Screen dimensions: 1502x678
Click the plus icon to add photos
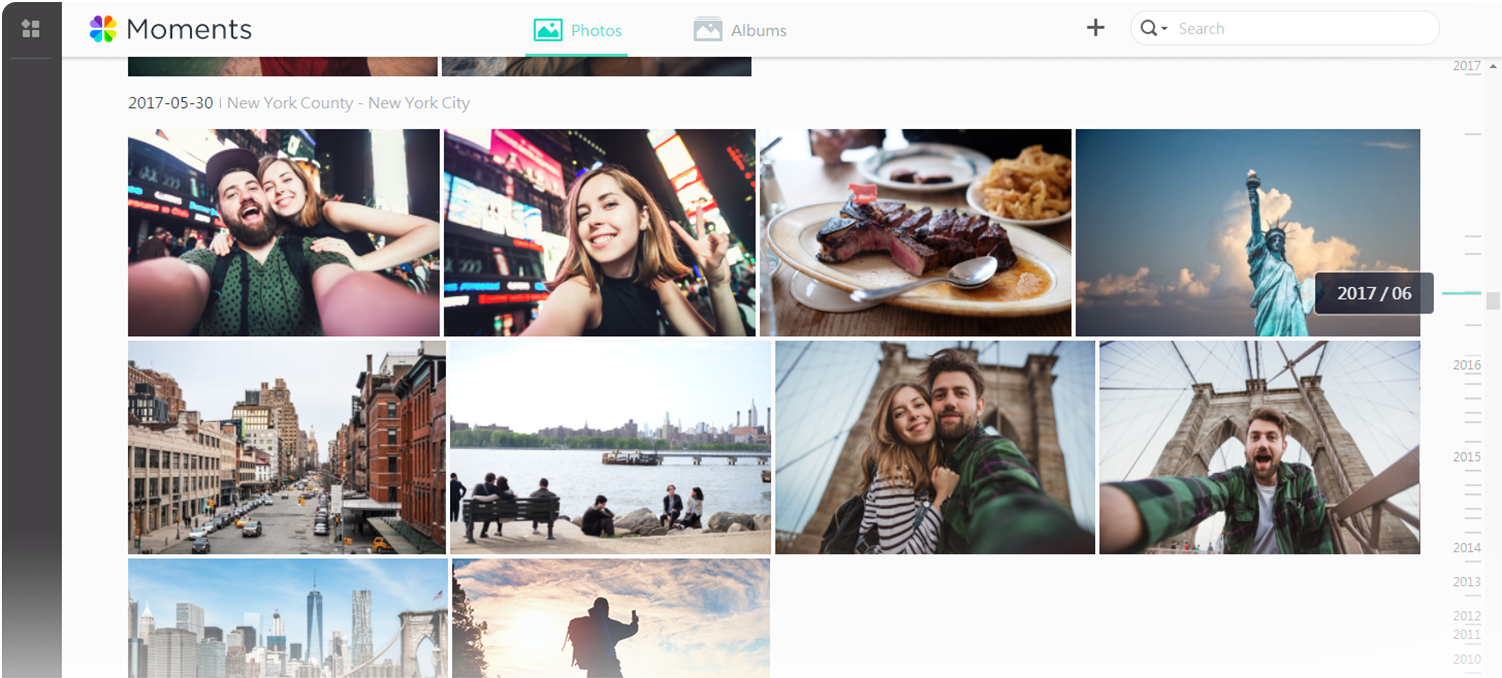[1096, 28]
